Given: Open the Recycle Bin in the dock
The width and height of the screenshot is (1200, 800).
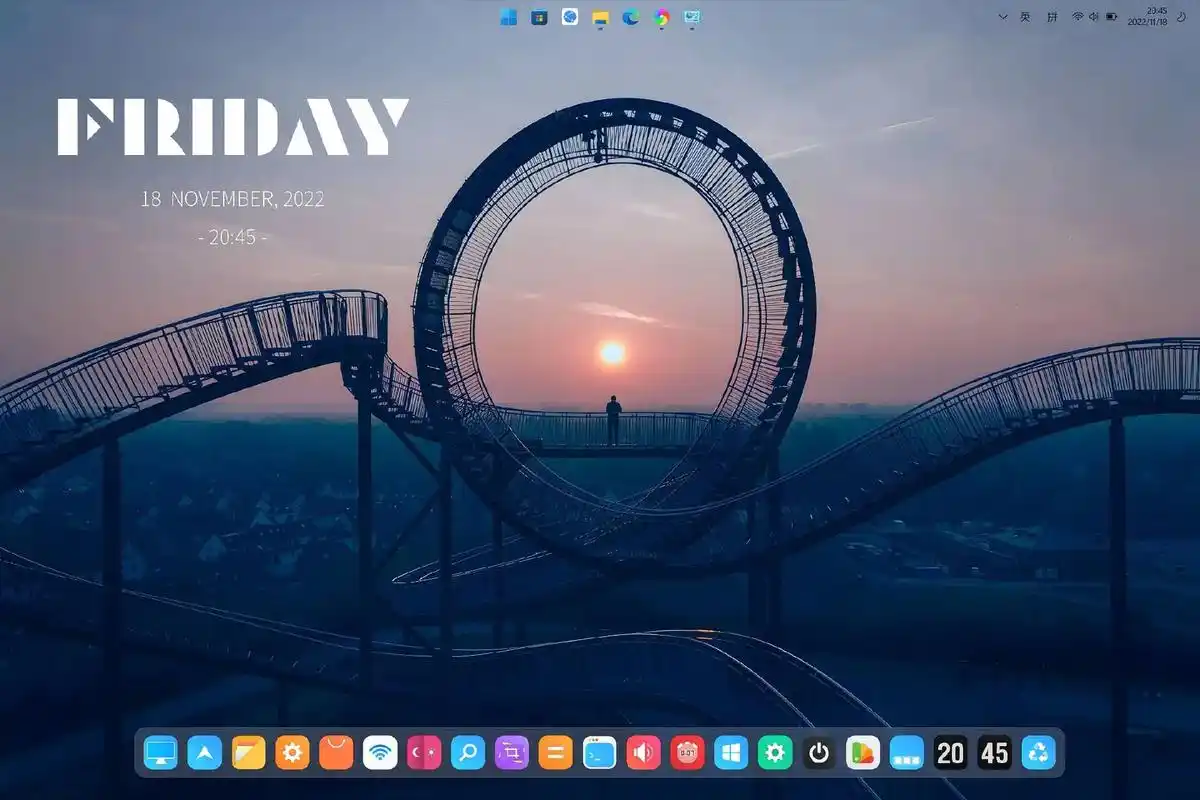Looking at the screenshot, I should point(1039,752).
